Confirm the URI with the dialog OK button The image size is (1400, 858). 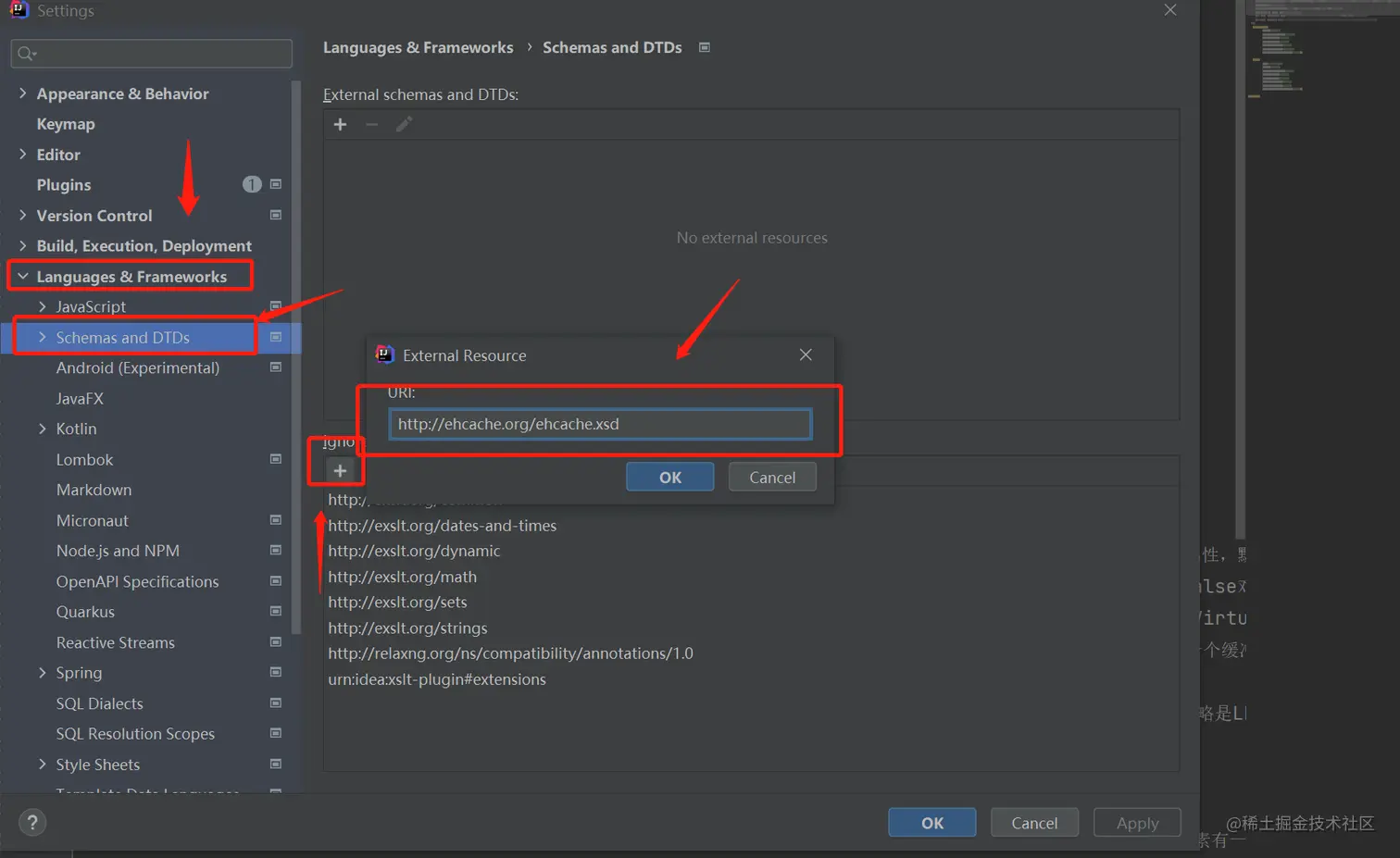[x=670, y=478]
